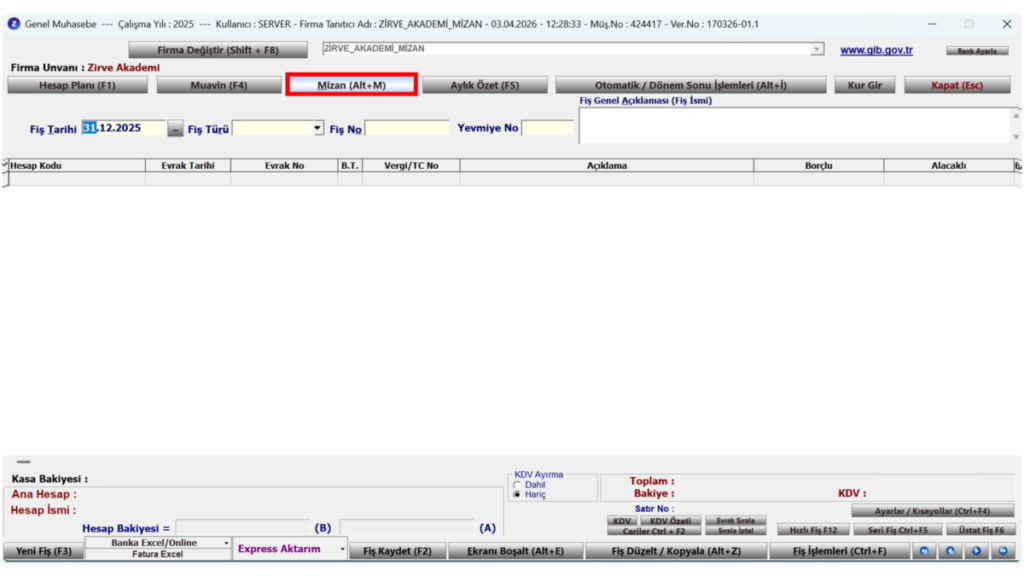Click the Evrak Tarihi column header

coord(188,166)
